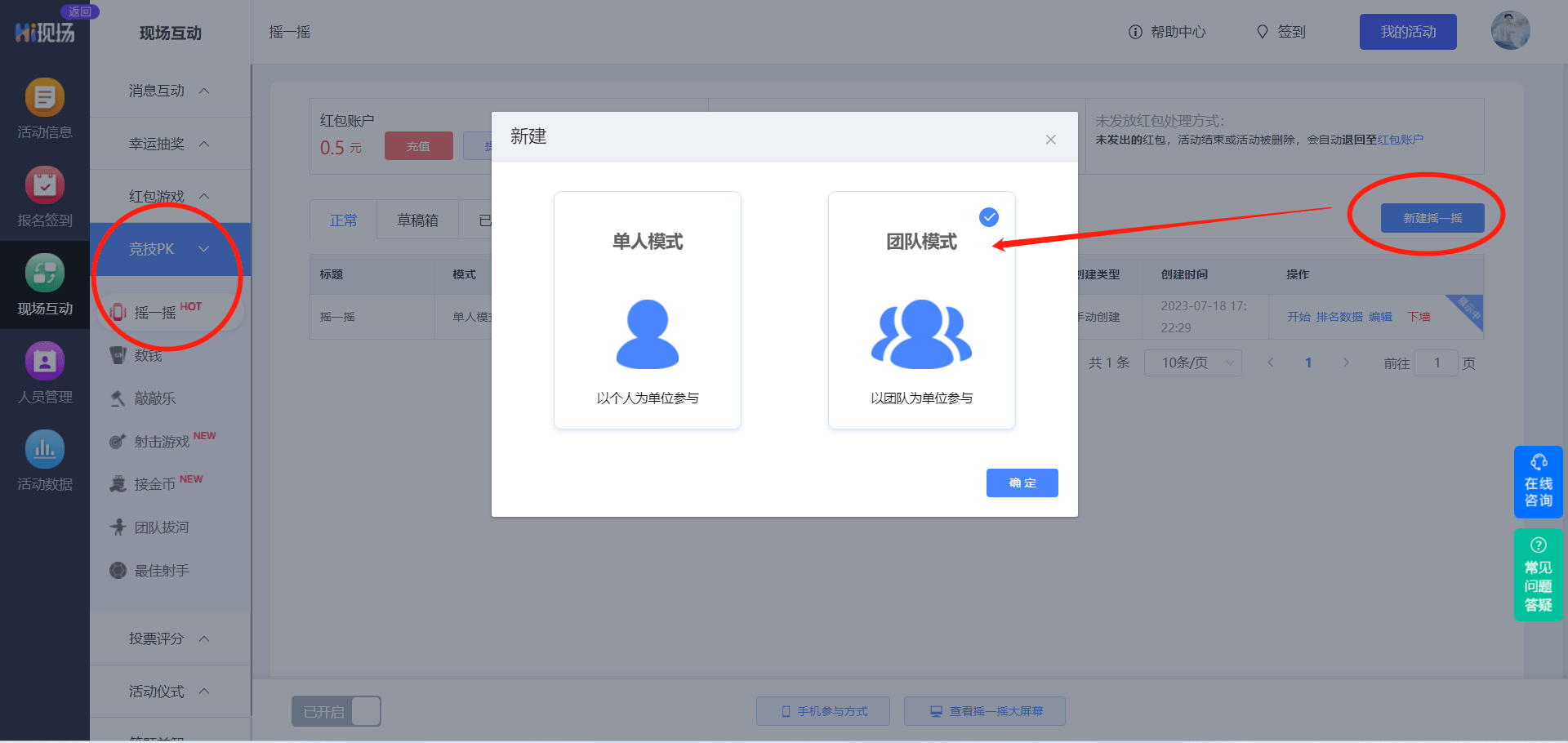Confirm with the 确定 button

point(1022,483)
